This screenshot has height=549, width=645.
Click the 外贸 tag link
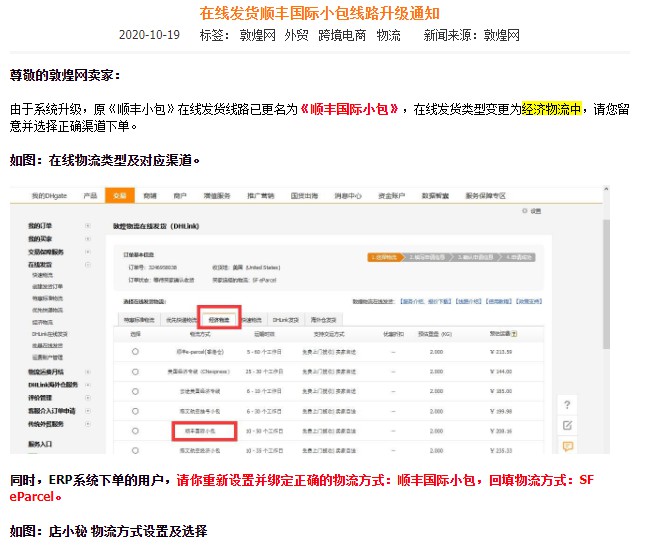coord(296,35)
